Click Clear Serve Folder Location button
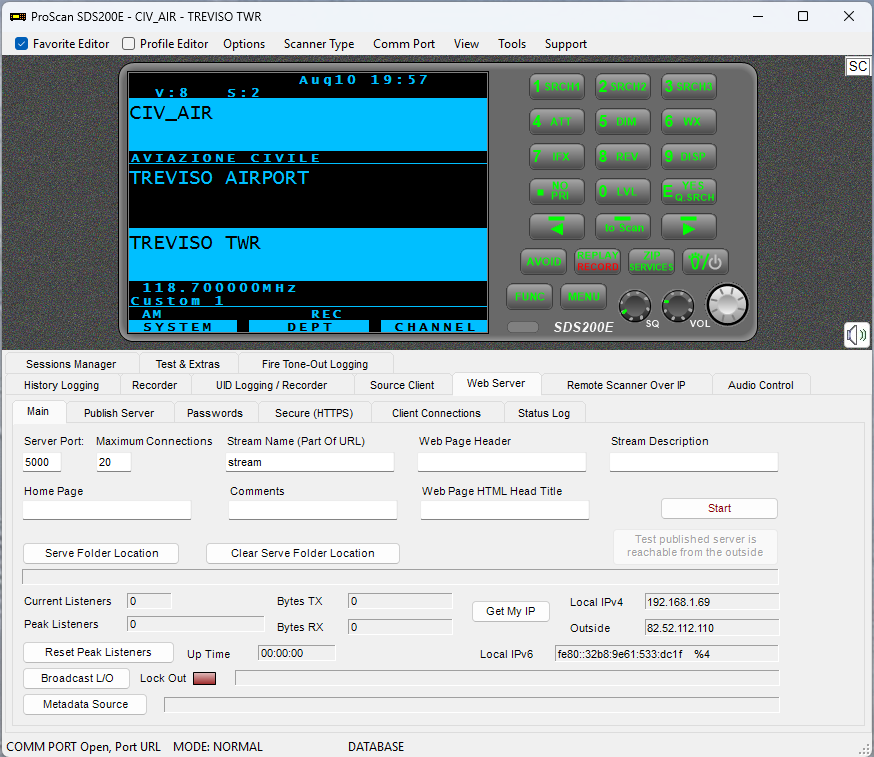 tap(303, 554)
